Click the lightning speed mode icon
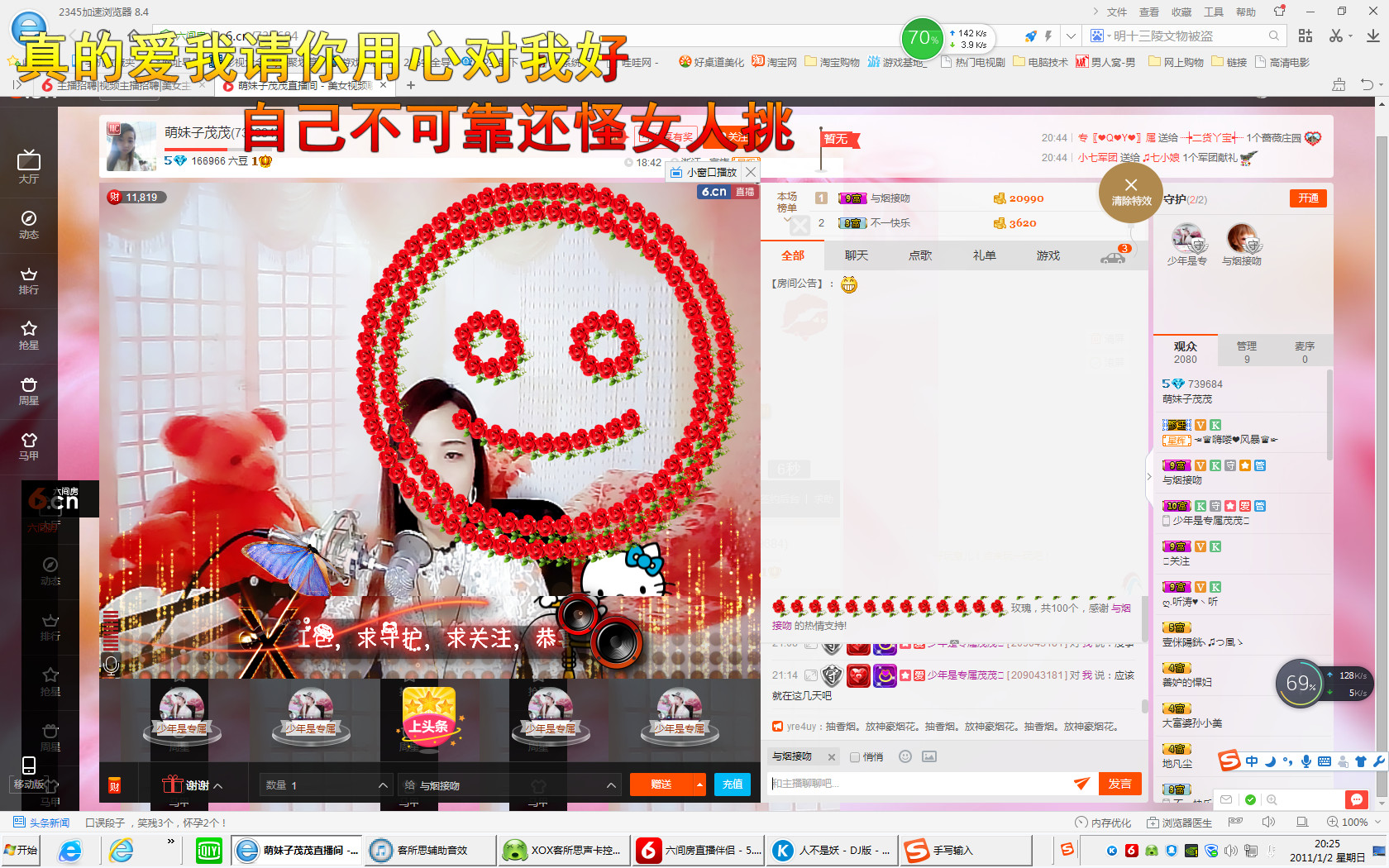Viewport: 1389px width, 868px height. 1048,36
